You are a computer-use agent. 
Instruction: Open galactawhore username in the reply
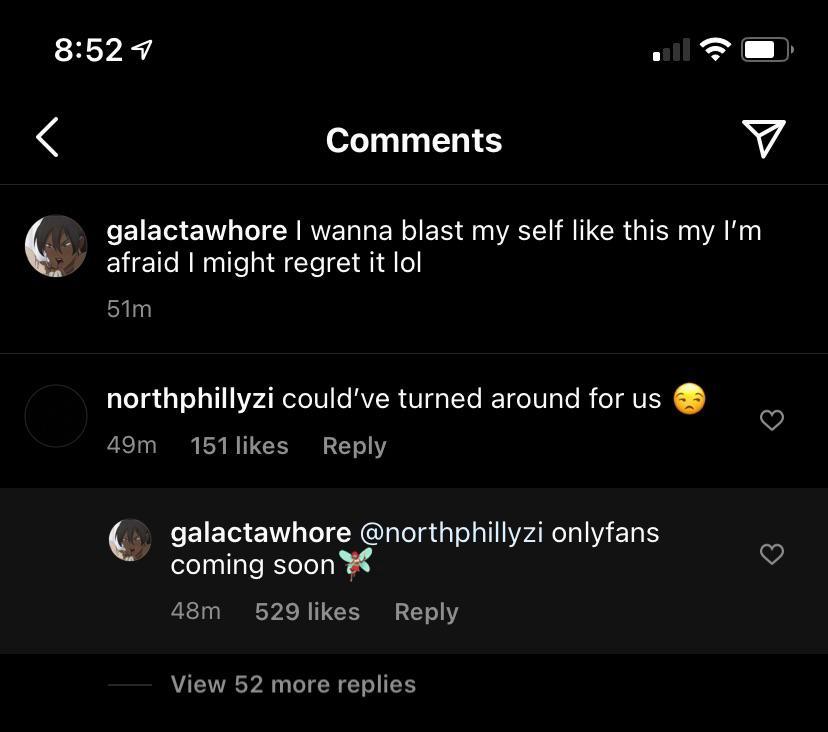click(x=260, y=532)
